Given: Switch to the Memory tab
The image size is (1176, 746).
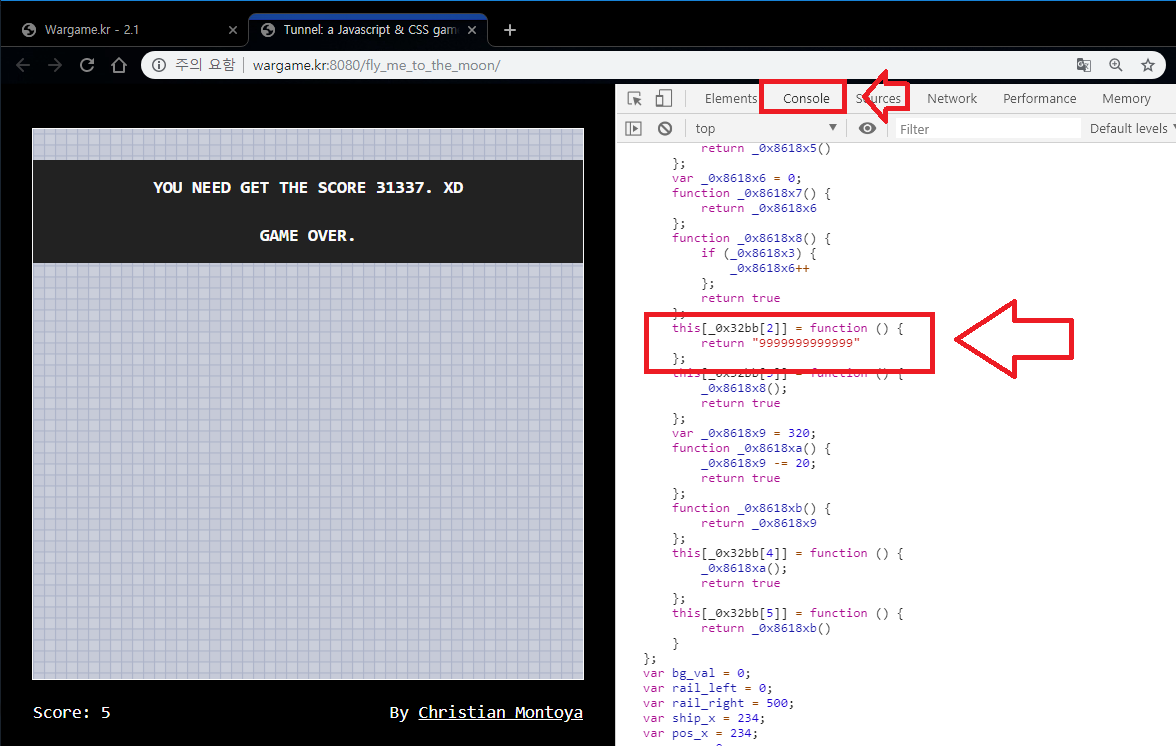Looking at the screenshot, I should pyautogui.click(x=1126, y=98).
